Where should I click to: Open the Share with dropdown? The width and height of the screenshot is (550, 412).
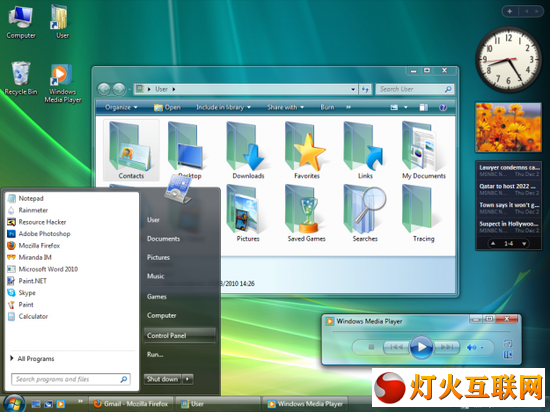[x=285, y=107]
